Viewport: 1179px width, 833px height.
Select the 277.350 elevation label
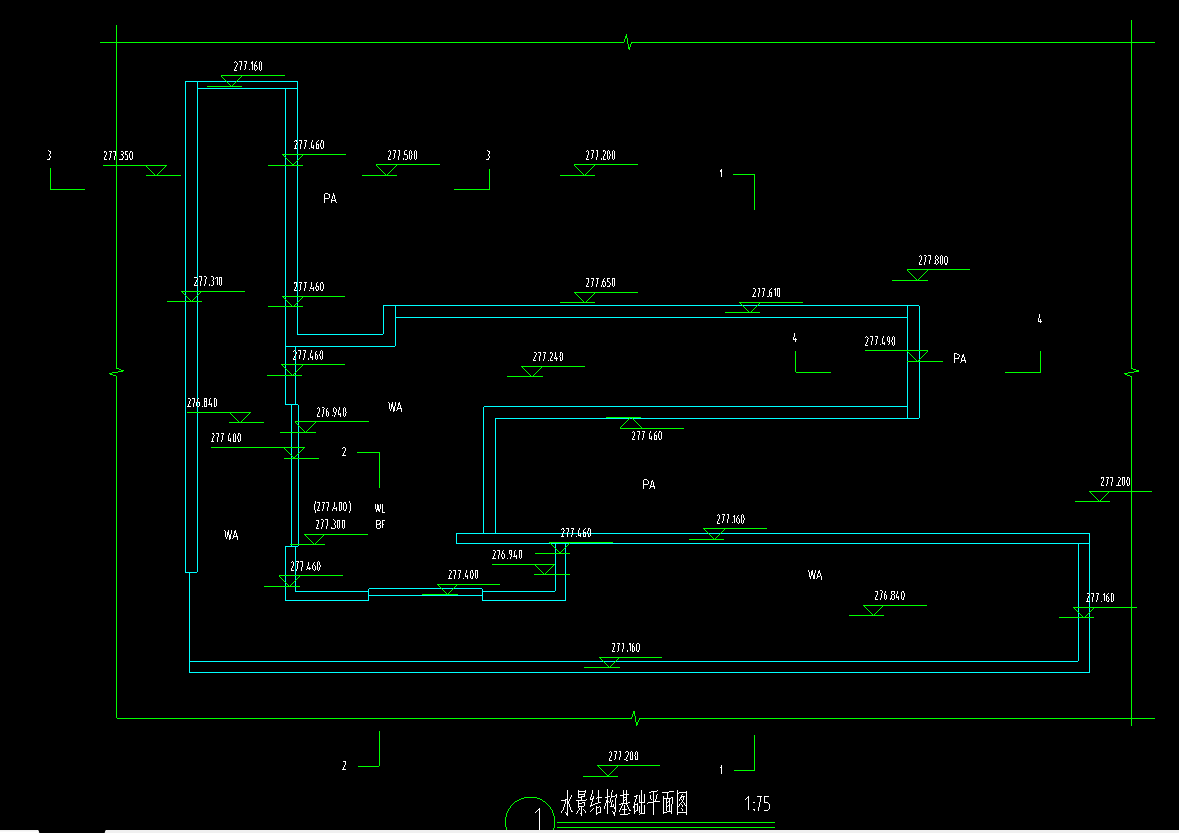(118, 156)
